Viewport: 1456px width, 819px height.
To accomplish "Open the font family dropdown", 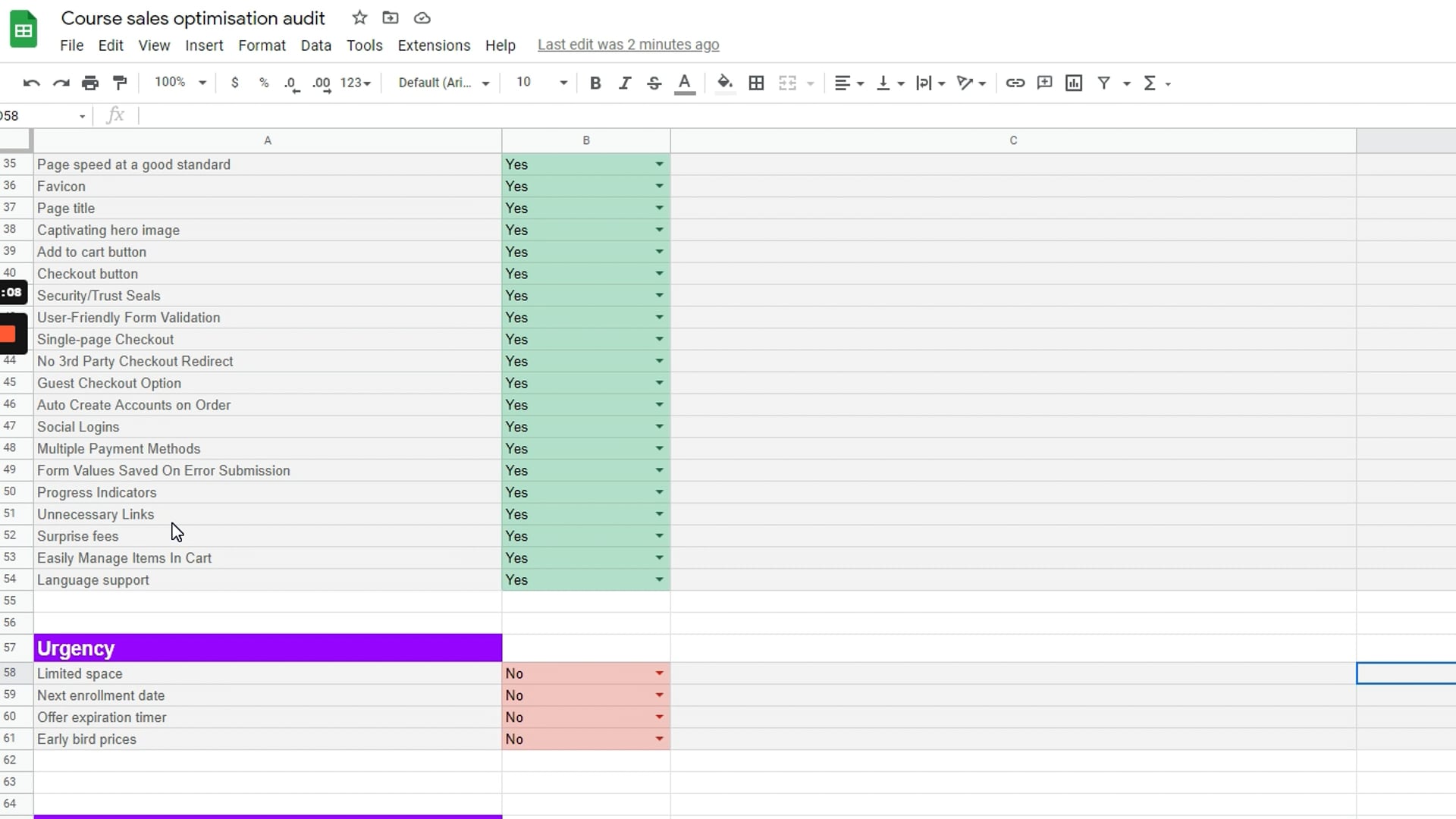I will [x=444, y=83].
